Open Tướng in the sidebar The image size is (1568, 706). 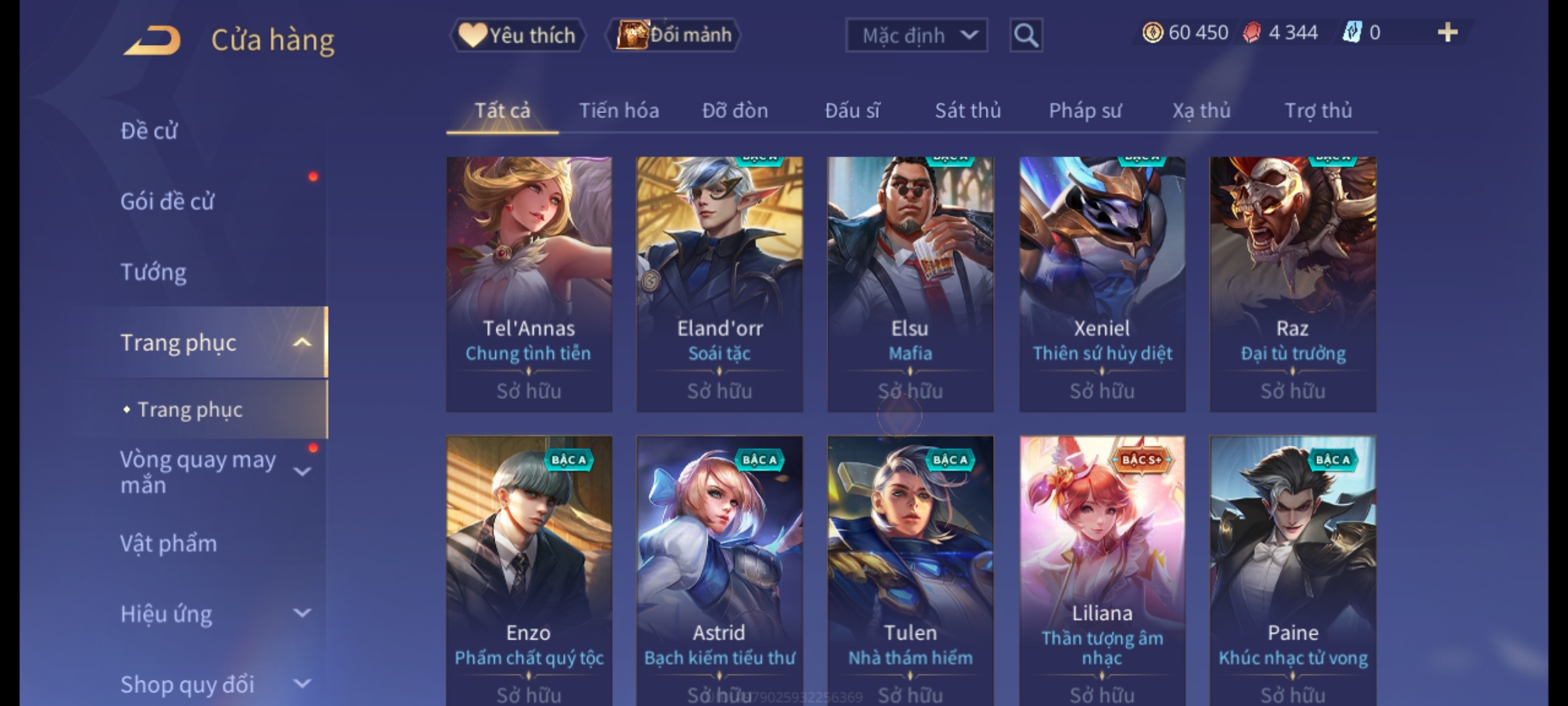(x=154, y=272)
